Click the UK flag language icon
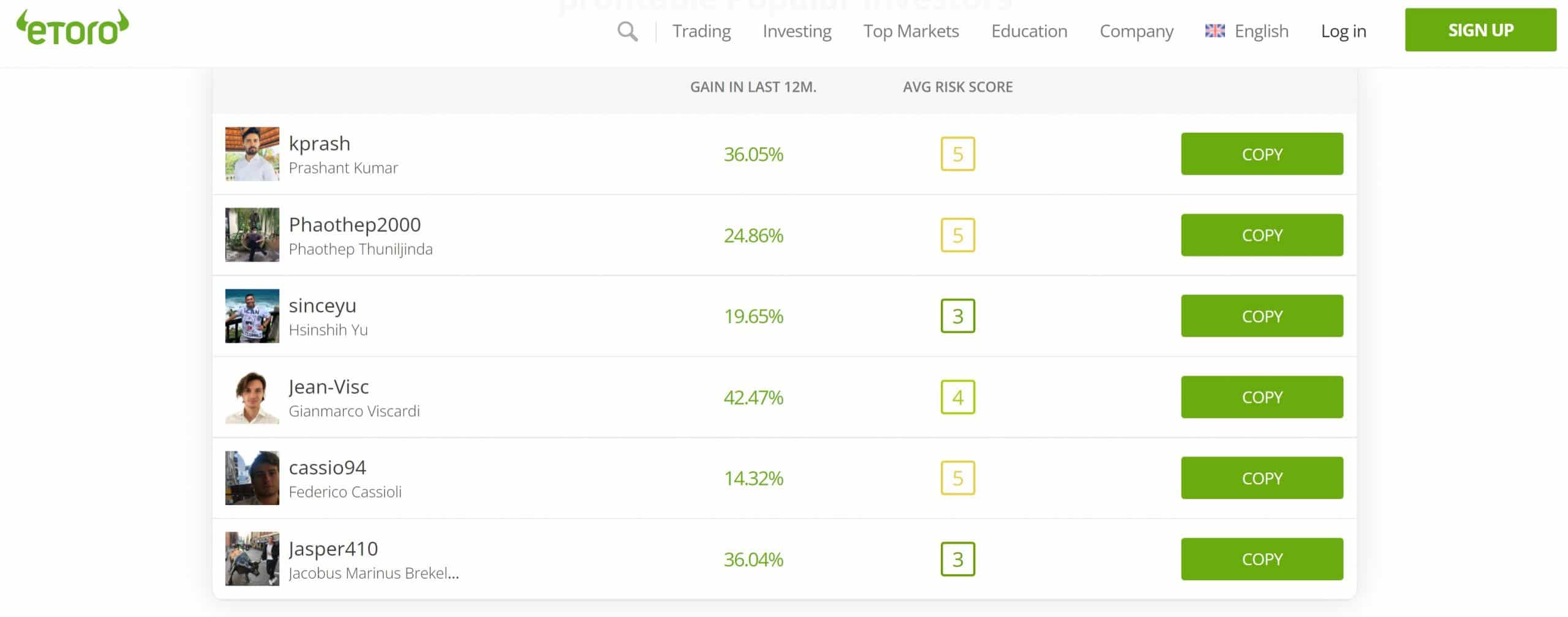 tap(1215, 31)
